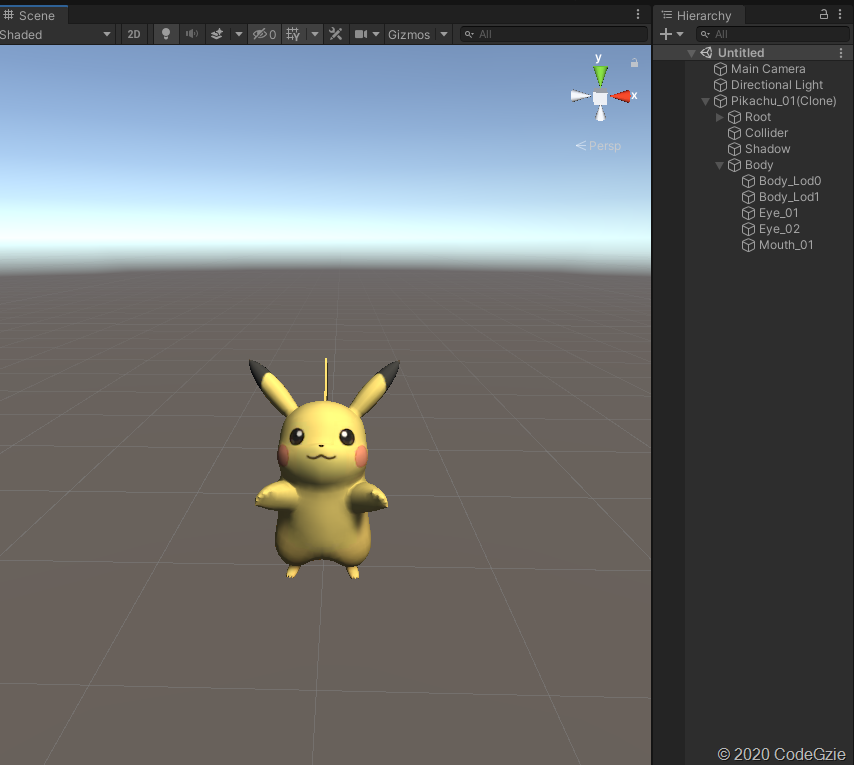Select Body object
This screenshot has width=854, height=765.
click(x=759, y=165)
